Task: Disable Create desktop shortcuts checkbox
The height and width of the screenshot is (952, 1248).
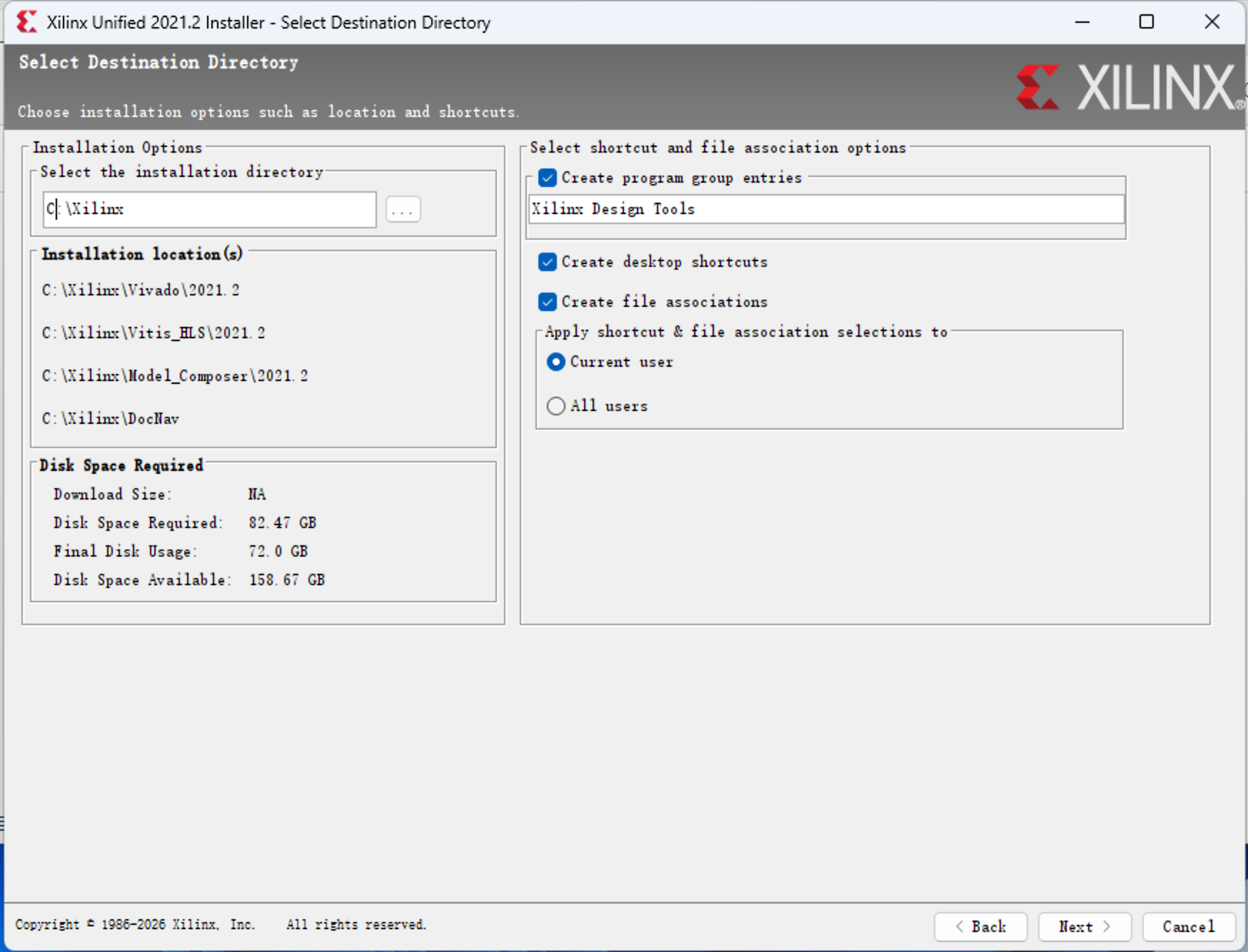Action: (x=548, y=262)
